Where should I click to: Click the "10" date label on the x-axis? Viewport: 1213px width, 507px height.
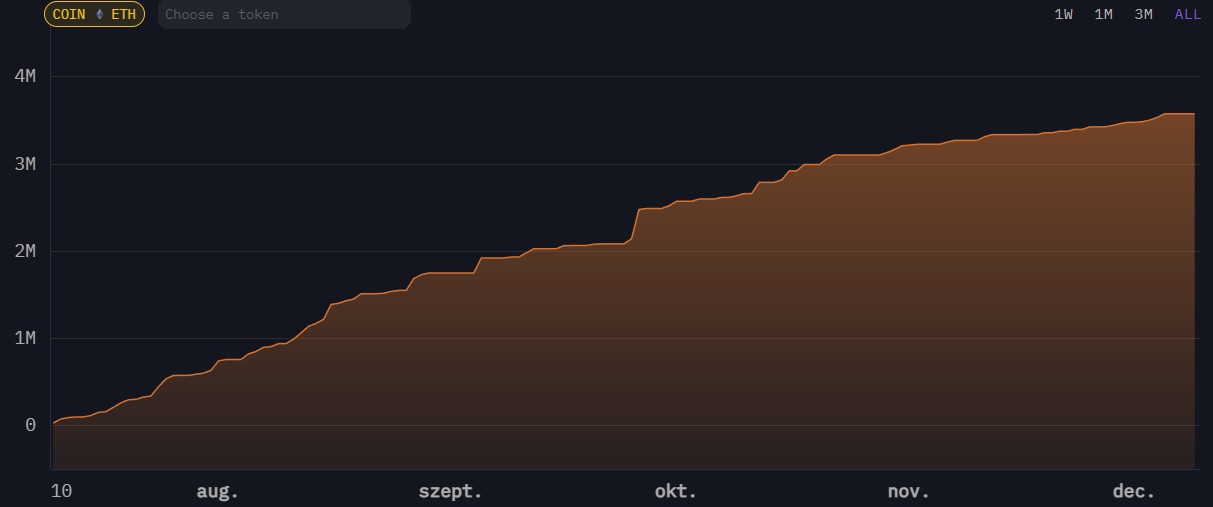[x=61, y=491]
